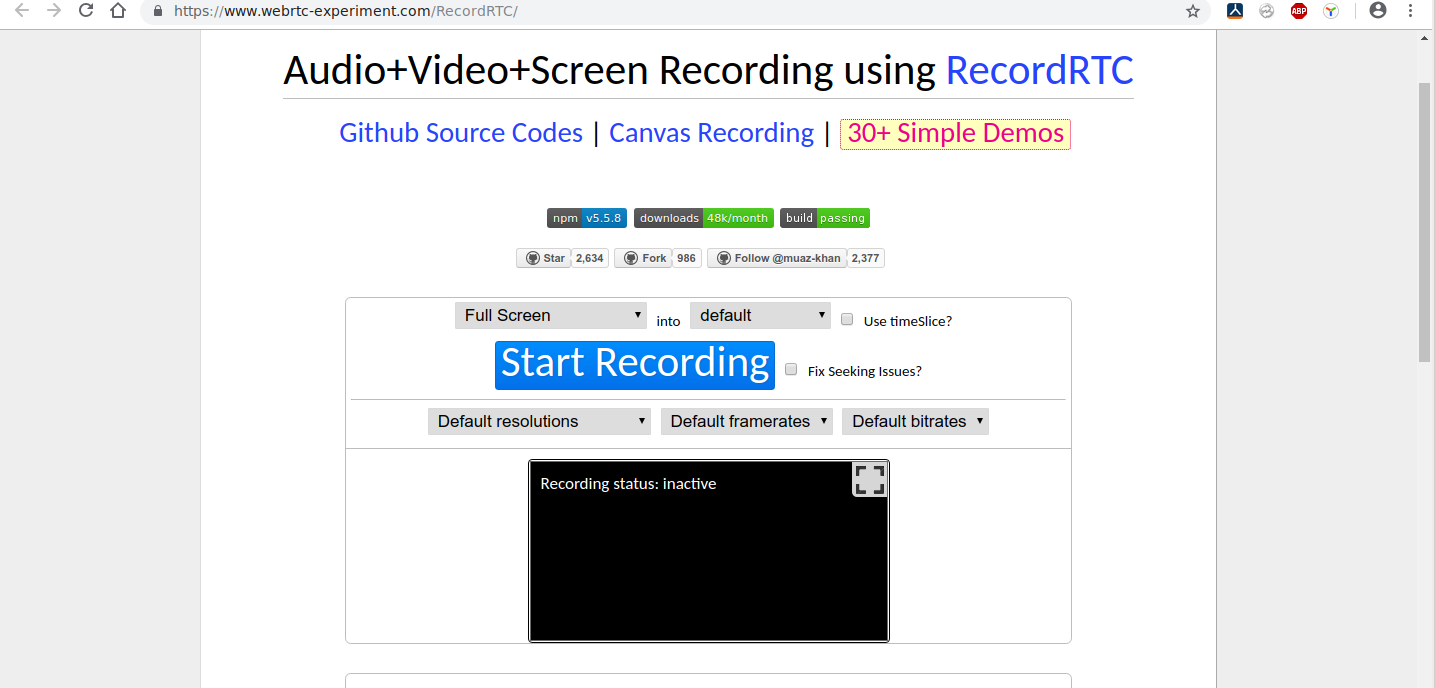Open the 30+ Simple Demos link
The width and height of the screenshot is (1435, 688).
(x=955, y=133)
